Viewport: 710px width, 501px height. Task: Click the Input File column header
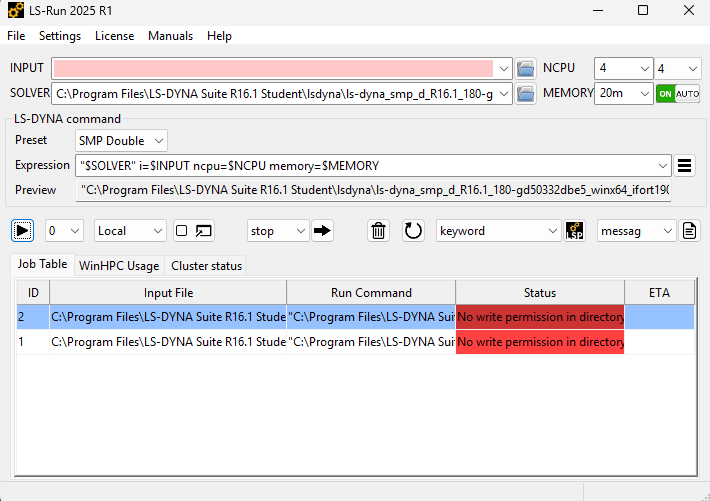pos(168,293)
